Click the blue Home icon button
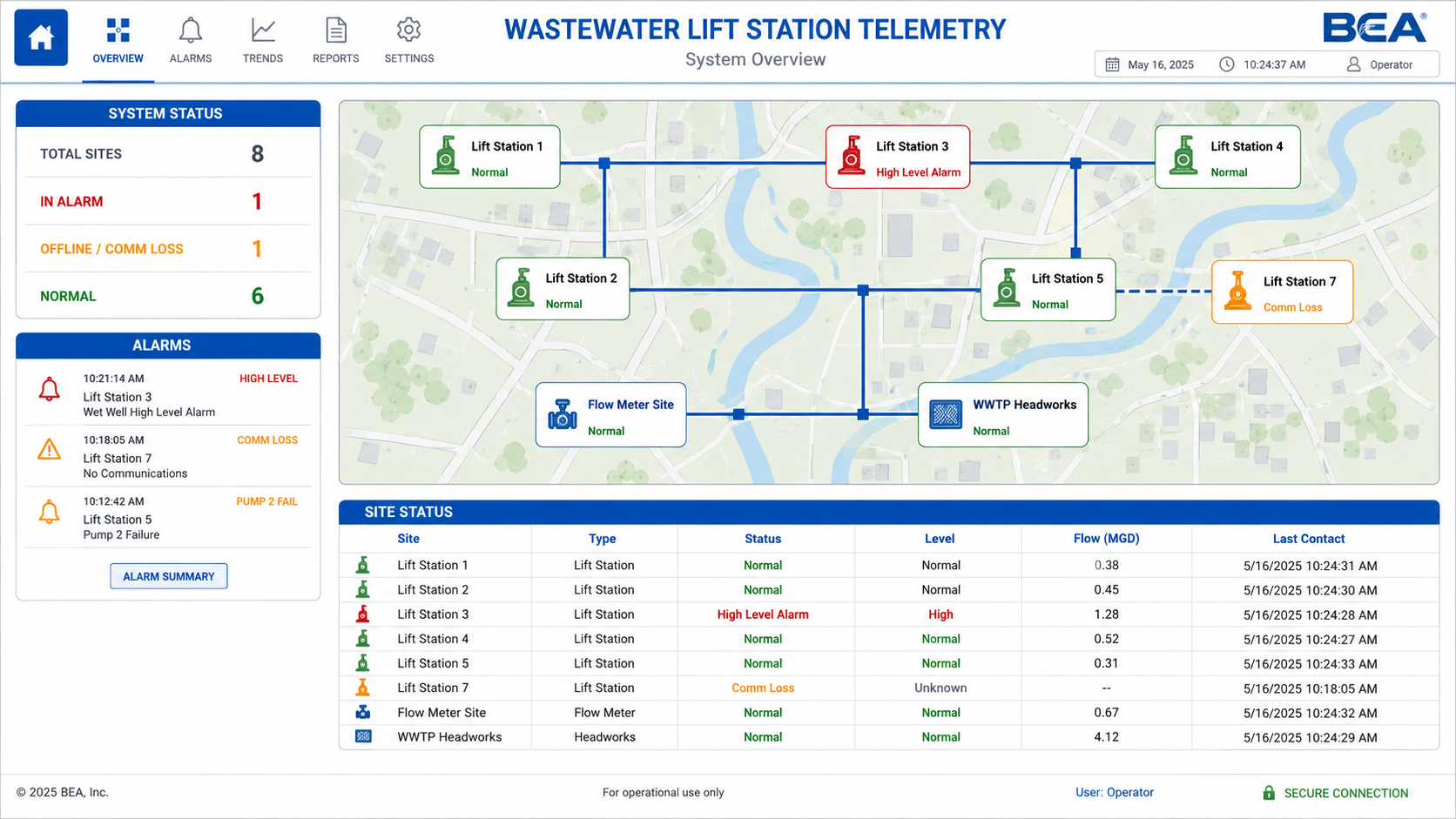Viewport: 1456px width, 819px height. click(41, 37)
